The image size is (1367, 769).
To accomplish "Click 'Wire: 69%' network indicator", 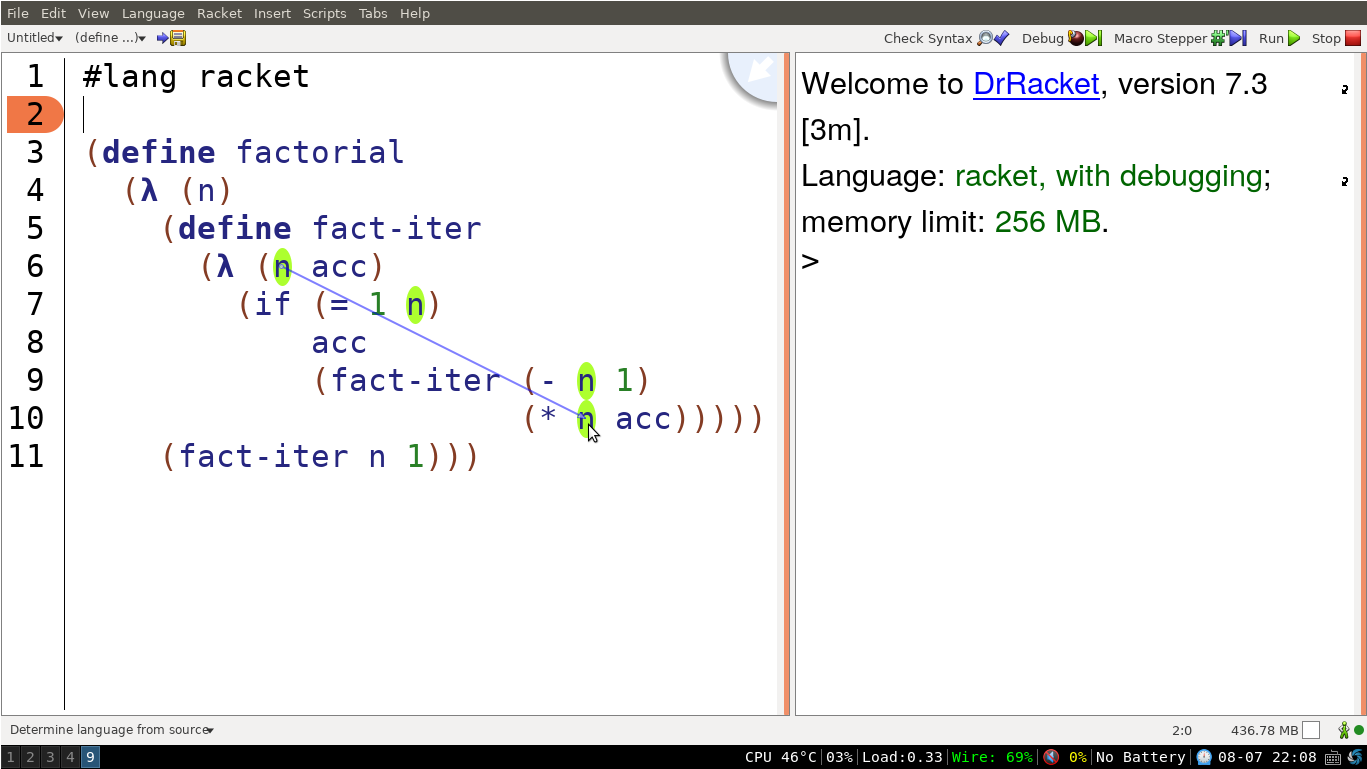I will [992, 757].
